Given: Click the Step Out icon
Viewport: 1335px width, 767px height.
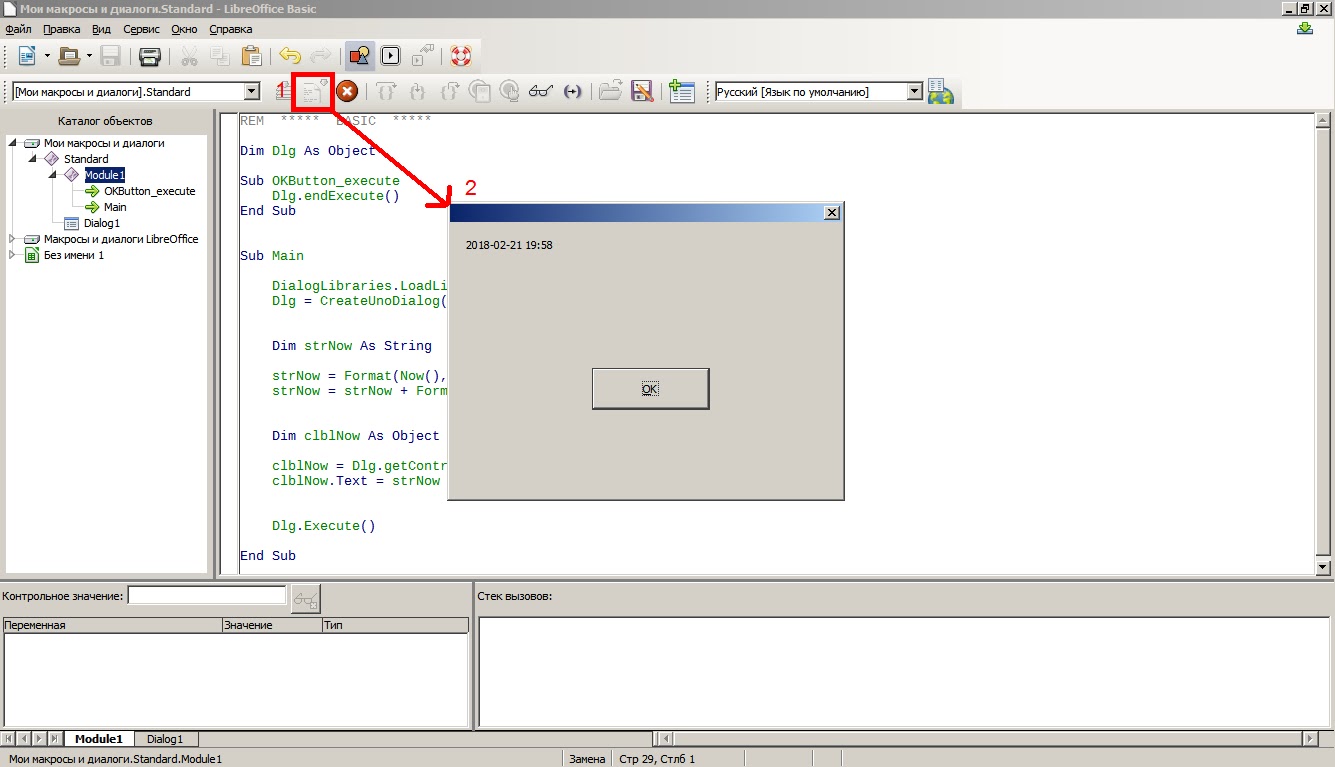Looking at the screenshot, I should (448, 92).
